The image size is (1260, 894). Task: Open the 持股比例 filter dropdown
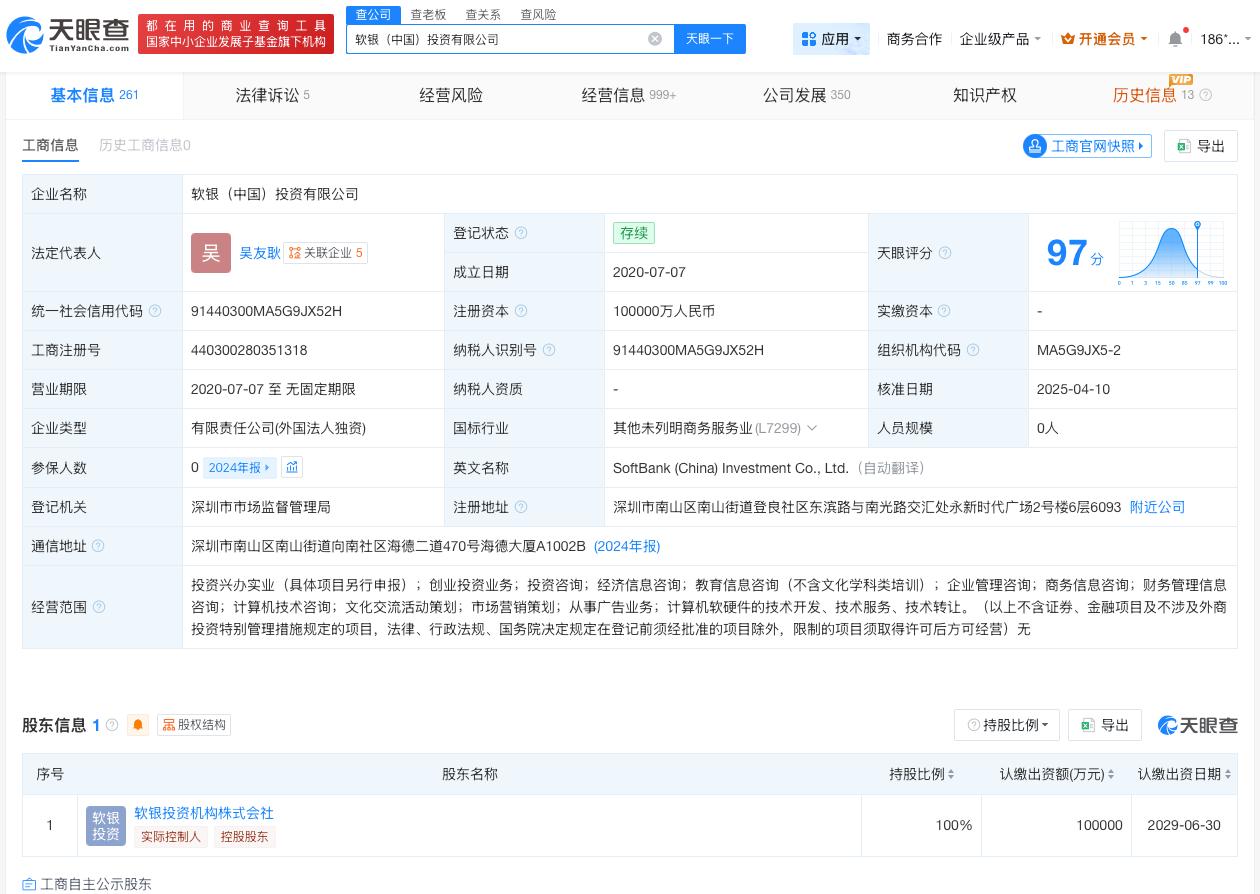click(1007, 725)
